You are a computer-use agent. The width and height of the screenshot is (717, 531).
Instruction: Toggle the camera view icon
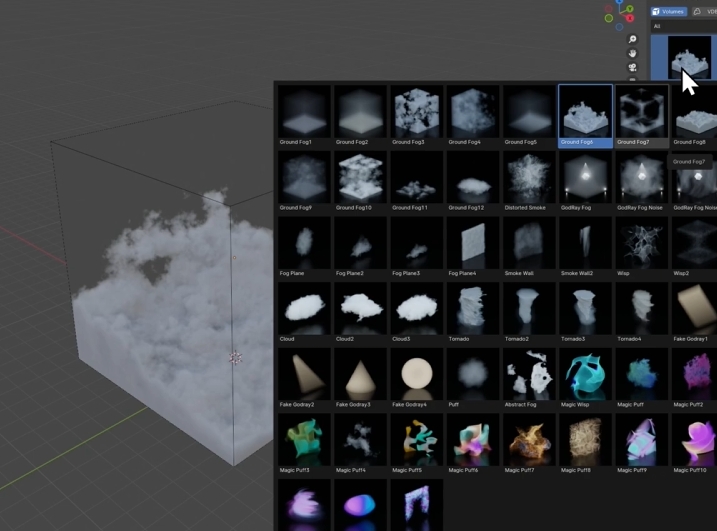632,68
